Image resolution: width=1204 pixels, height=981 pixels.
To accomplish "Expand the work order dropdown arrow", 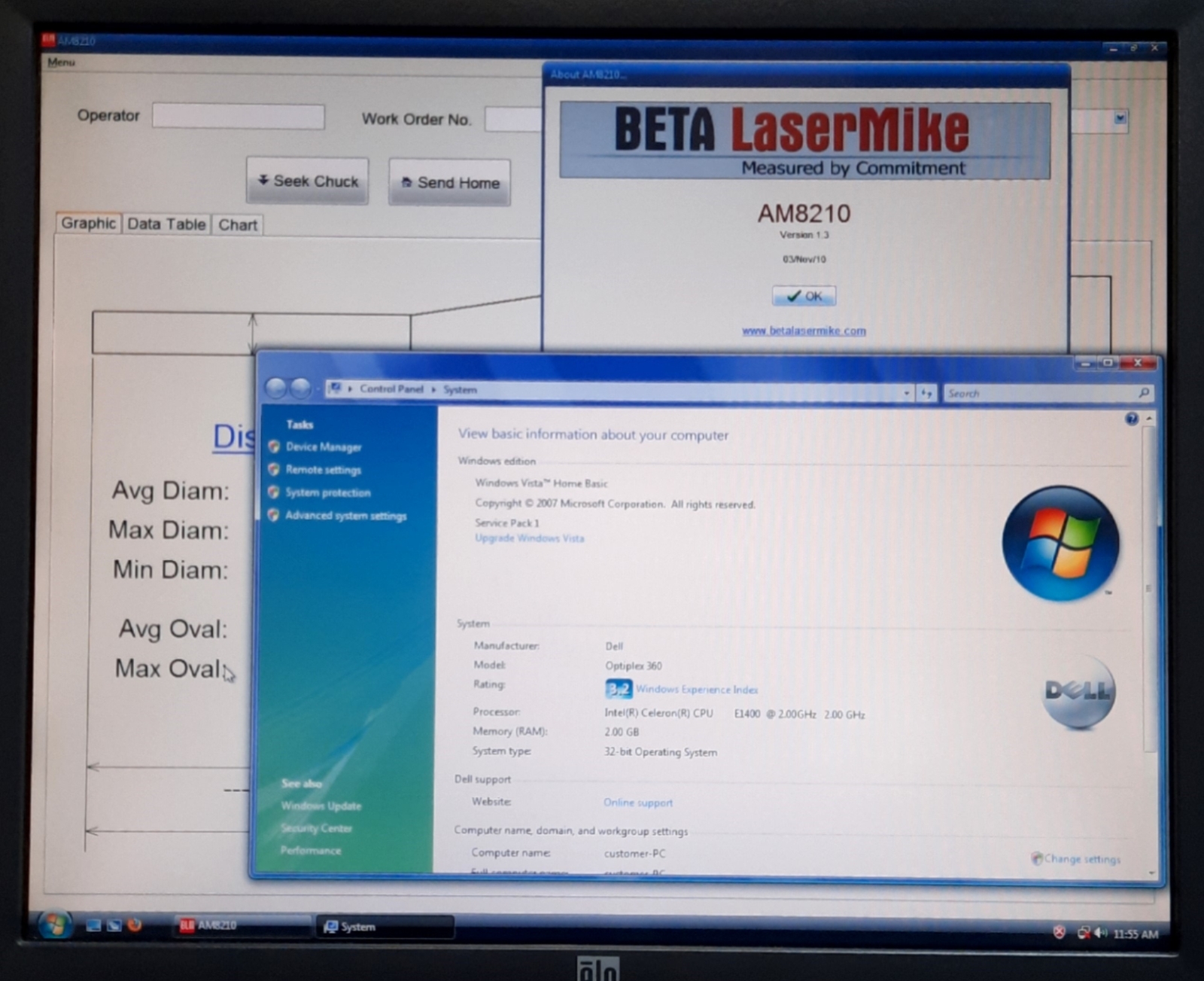I will click(1119, 120).
